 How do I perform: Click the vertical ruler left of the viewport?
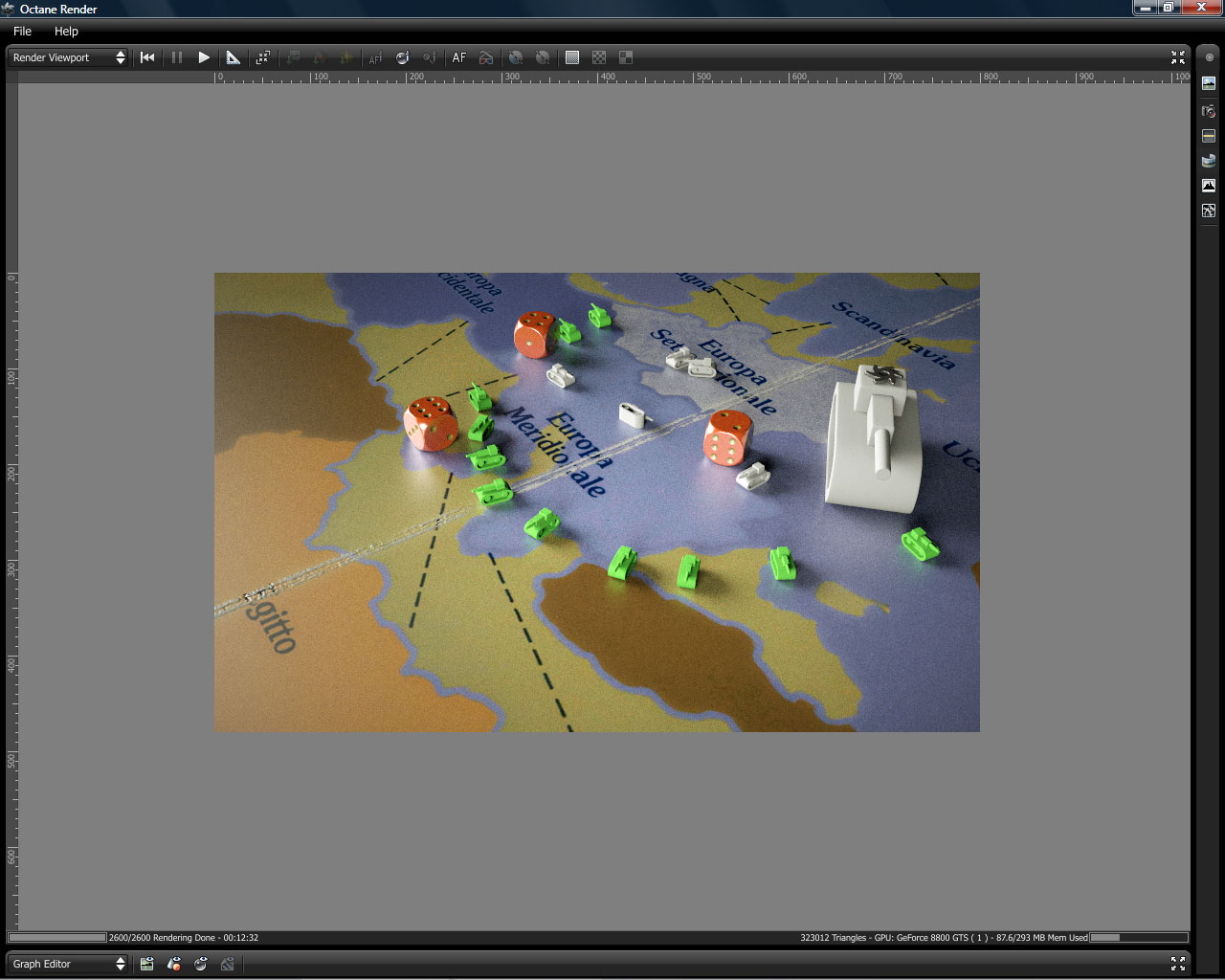coord(12,505)
